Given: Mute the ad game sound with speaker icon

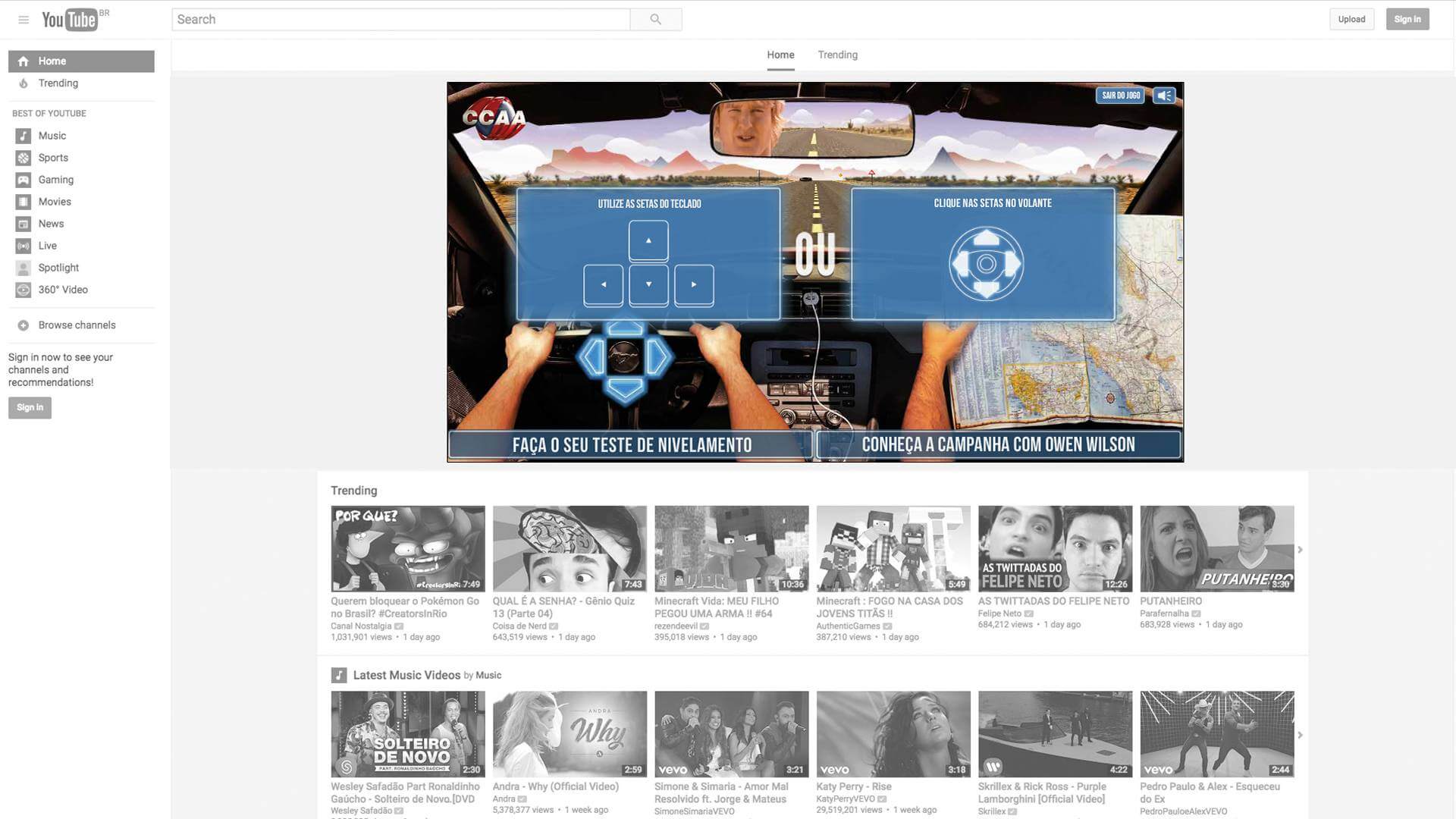Looking at the screenshot, I should tap(1164, 96).
